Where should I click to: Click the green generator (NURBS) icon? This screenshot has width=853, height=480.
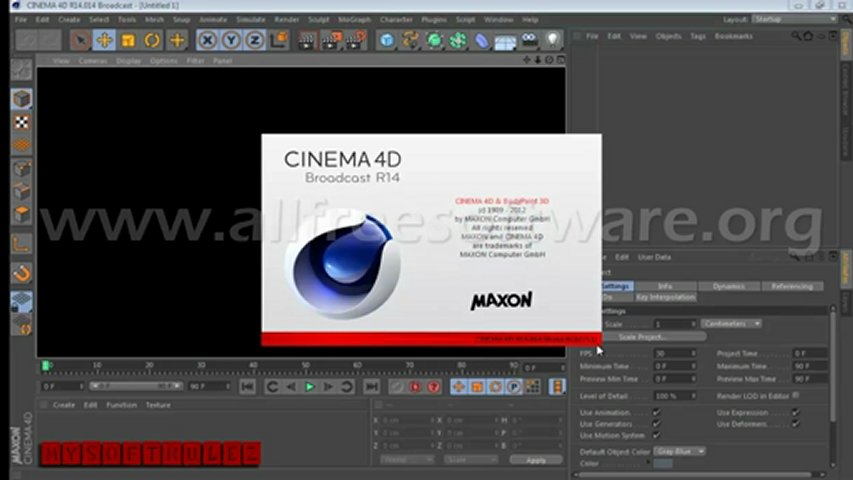tap(434, 40)
